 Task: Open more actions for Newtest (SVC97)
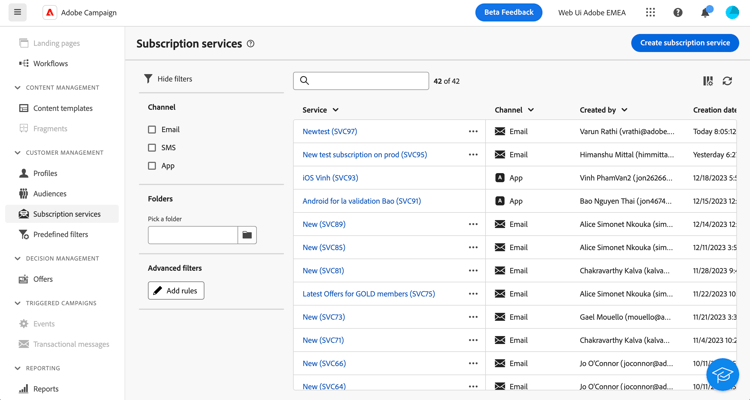(473, 132)
